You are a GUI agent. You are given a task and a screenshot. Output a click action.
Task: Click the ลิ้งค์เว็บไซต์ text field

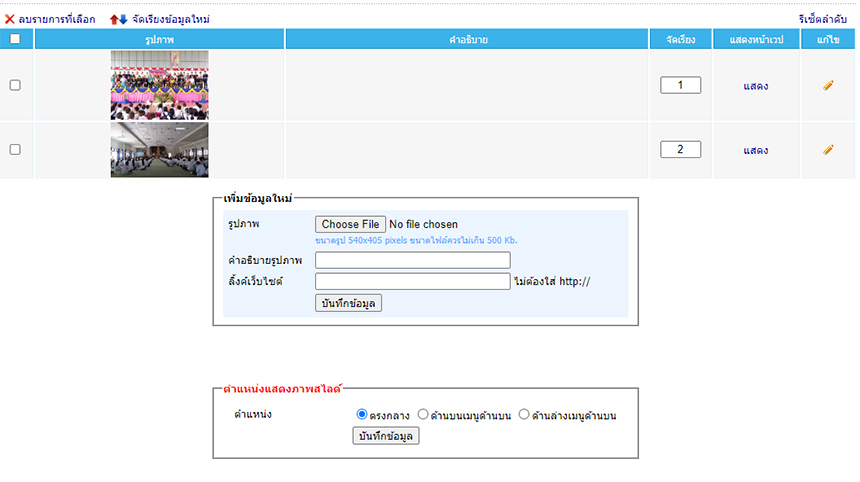coord(412,281)
